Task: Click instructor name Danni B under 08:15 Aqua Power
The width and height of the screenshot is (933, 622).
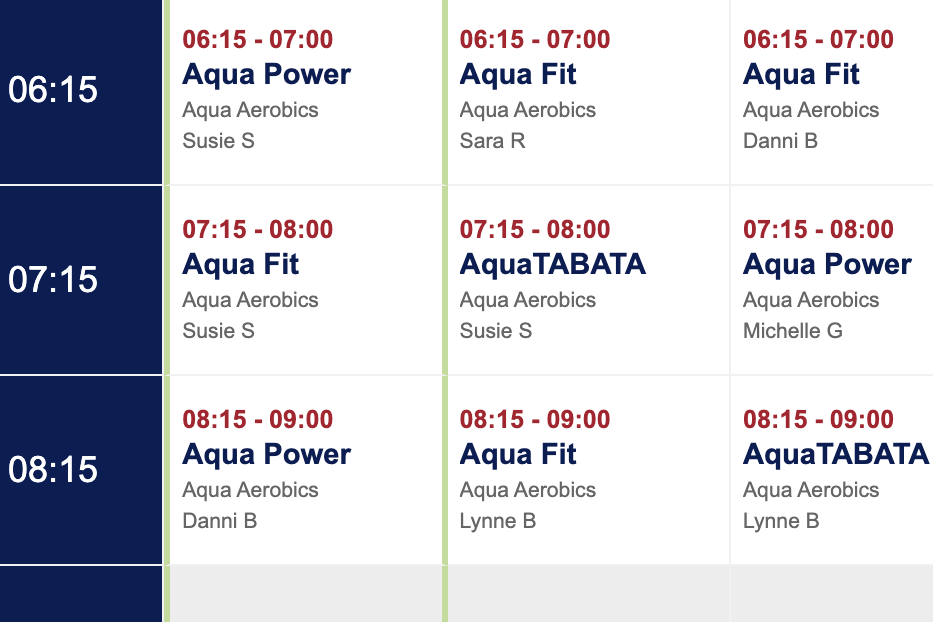Action: [220, 521]
